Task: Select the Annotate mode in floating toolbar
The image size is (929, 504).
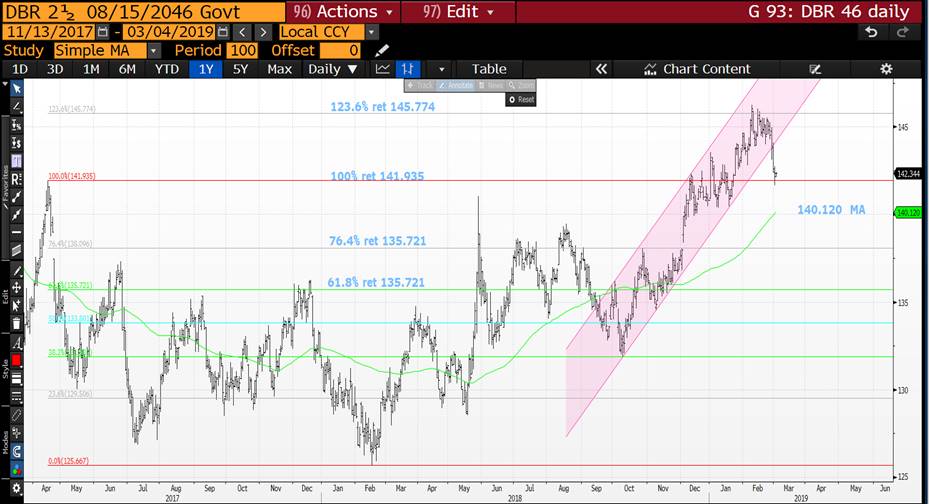Action: coord(456,86)
